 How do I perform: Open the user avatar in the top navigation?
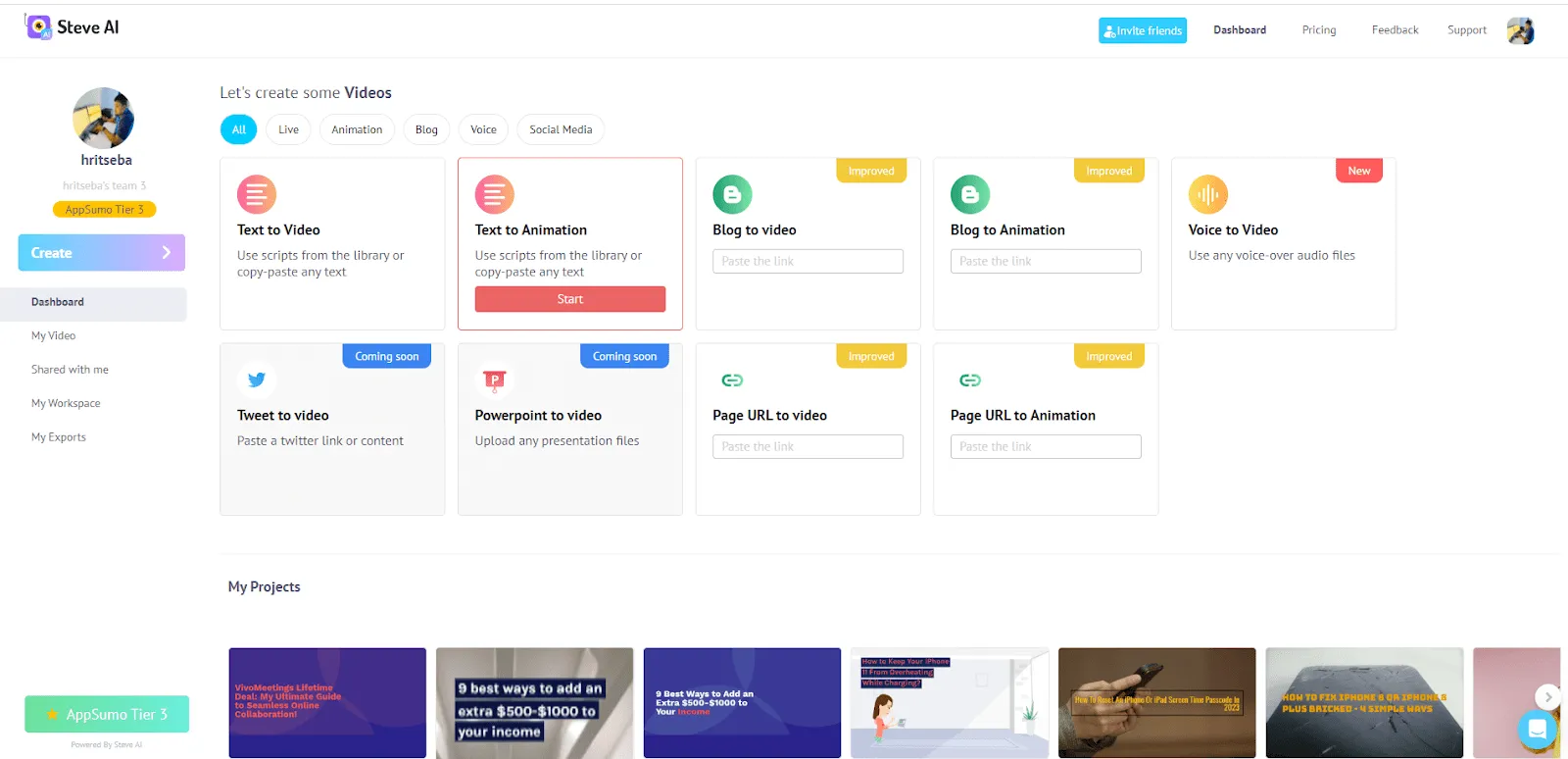[1520, 30]
